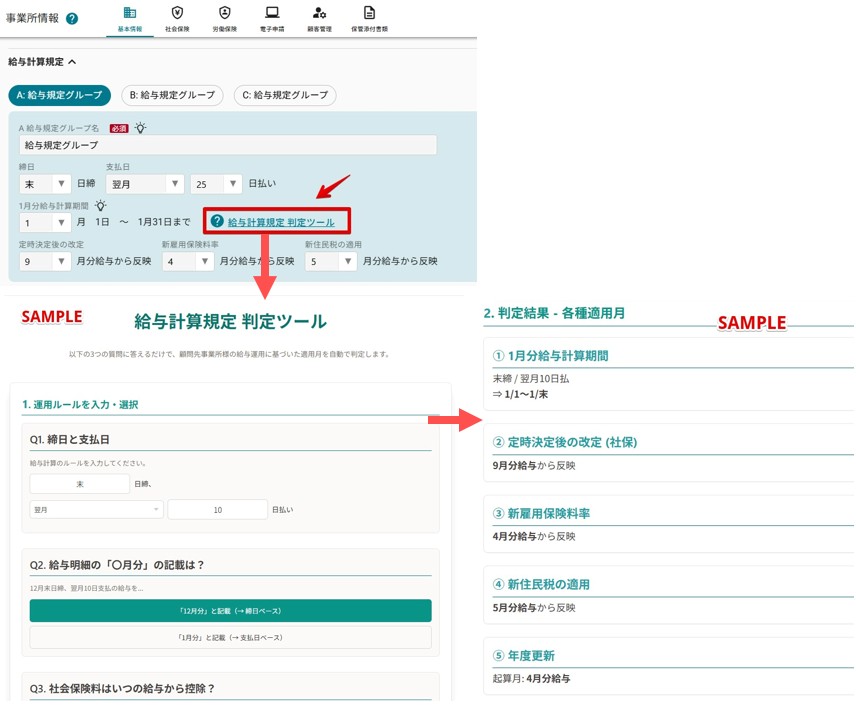Open 新住民税の適用 month dropdown showing 5
Viewport: 856px width, 706px height.
pos(331,261)
